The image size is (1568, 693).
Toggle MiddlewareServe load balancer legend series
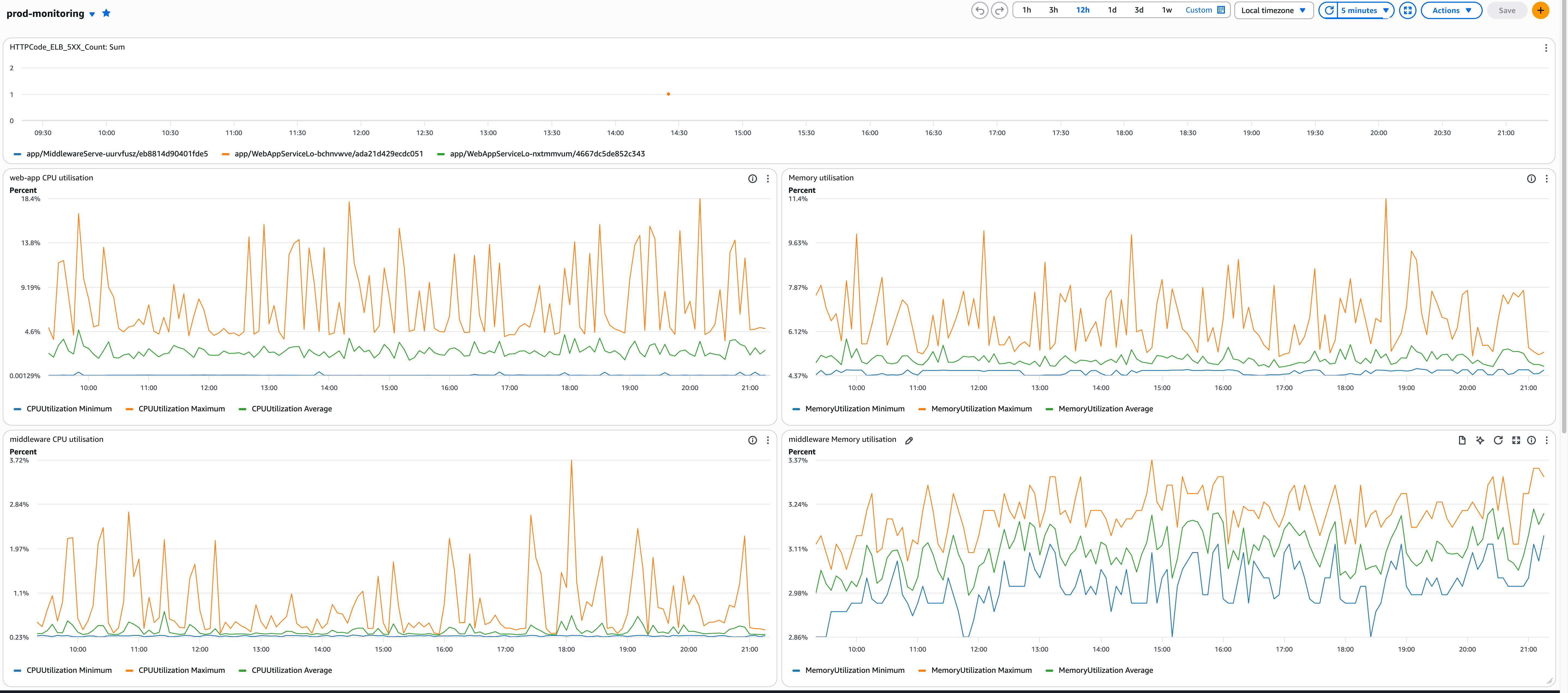[x=117, y=154]
